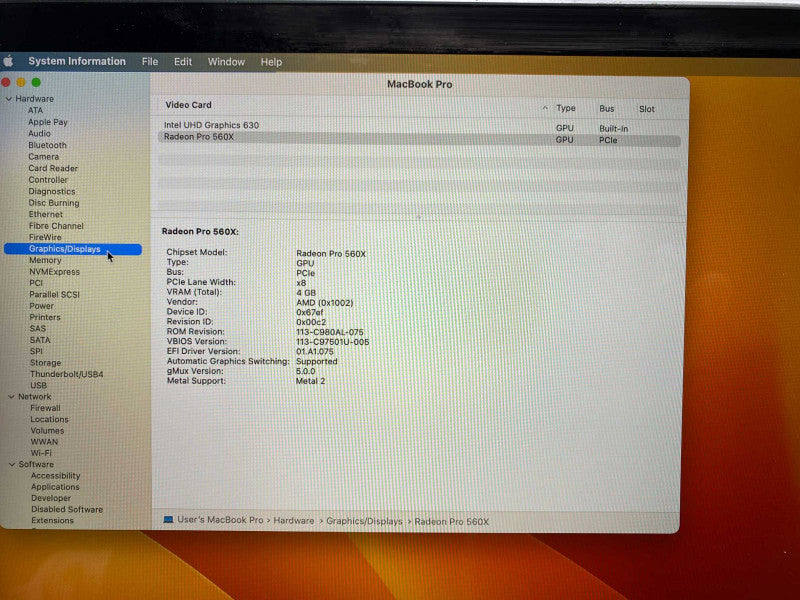Select Printers in the sidebar
The image size is (800, 600).
[45, 317]
